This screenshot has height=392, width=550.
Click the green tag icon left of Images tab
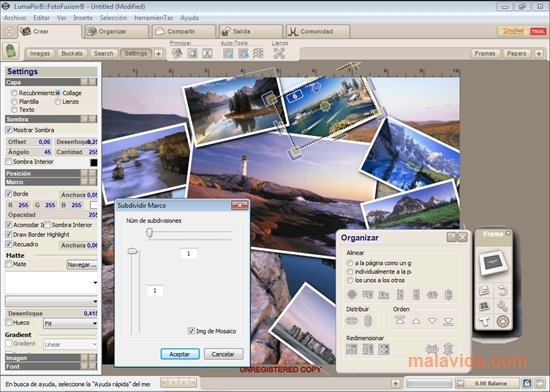(x=11, y=52)
